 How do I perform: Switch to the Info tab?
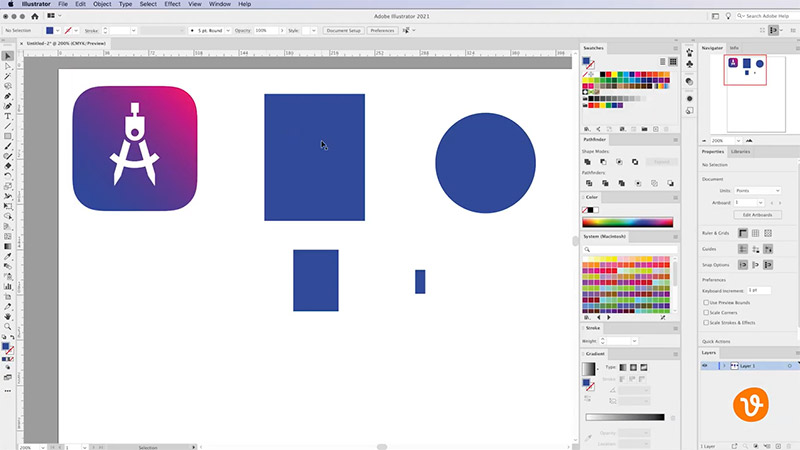(x=734, y=48)
